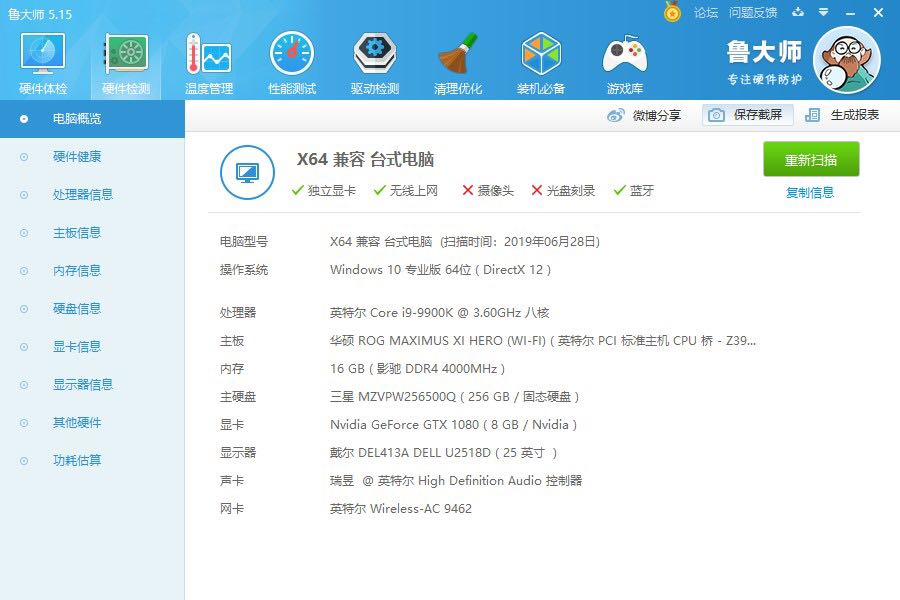900x600 pixels.
Task: Click the 网卡 row label
Action: click(232, 509)
